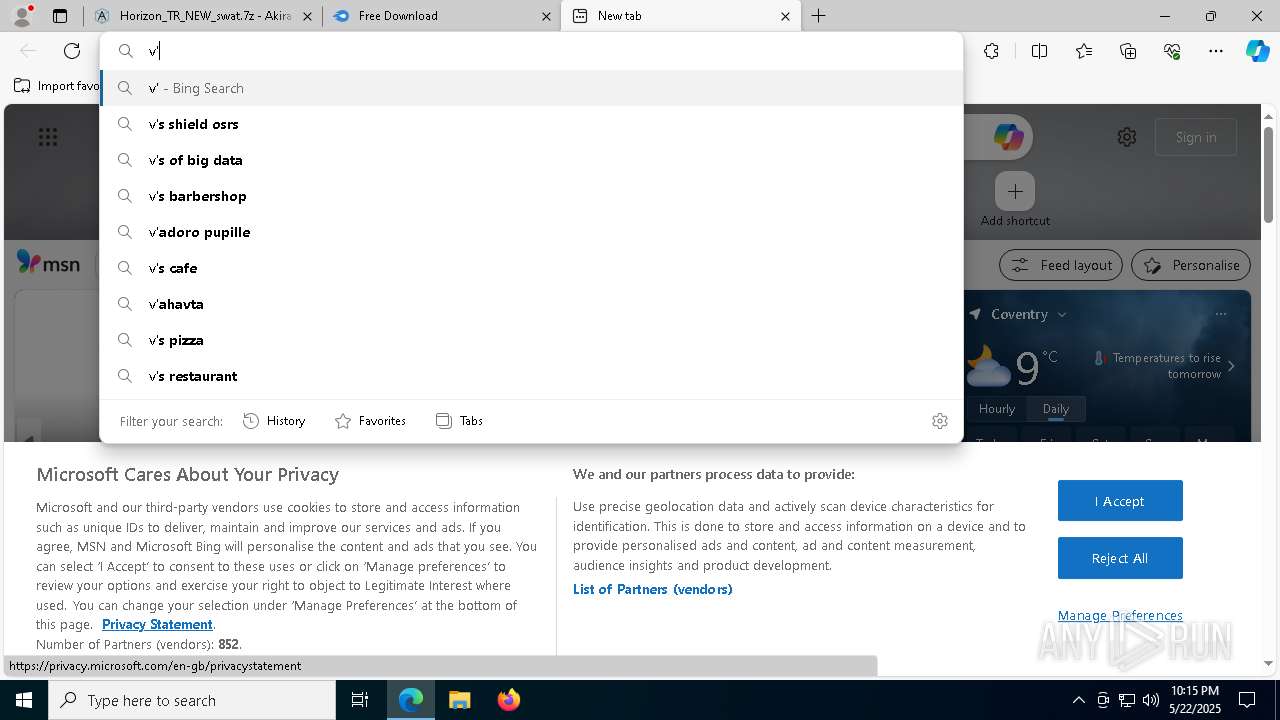
Task: Open the Extensions puzzle icon
Action: click(x=991, y=51)
